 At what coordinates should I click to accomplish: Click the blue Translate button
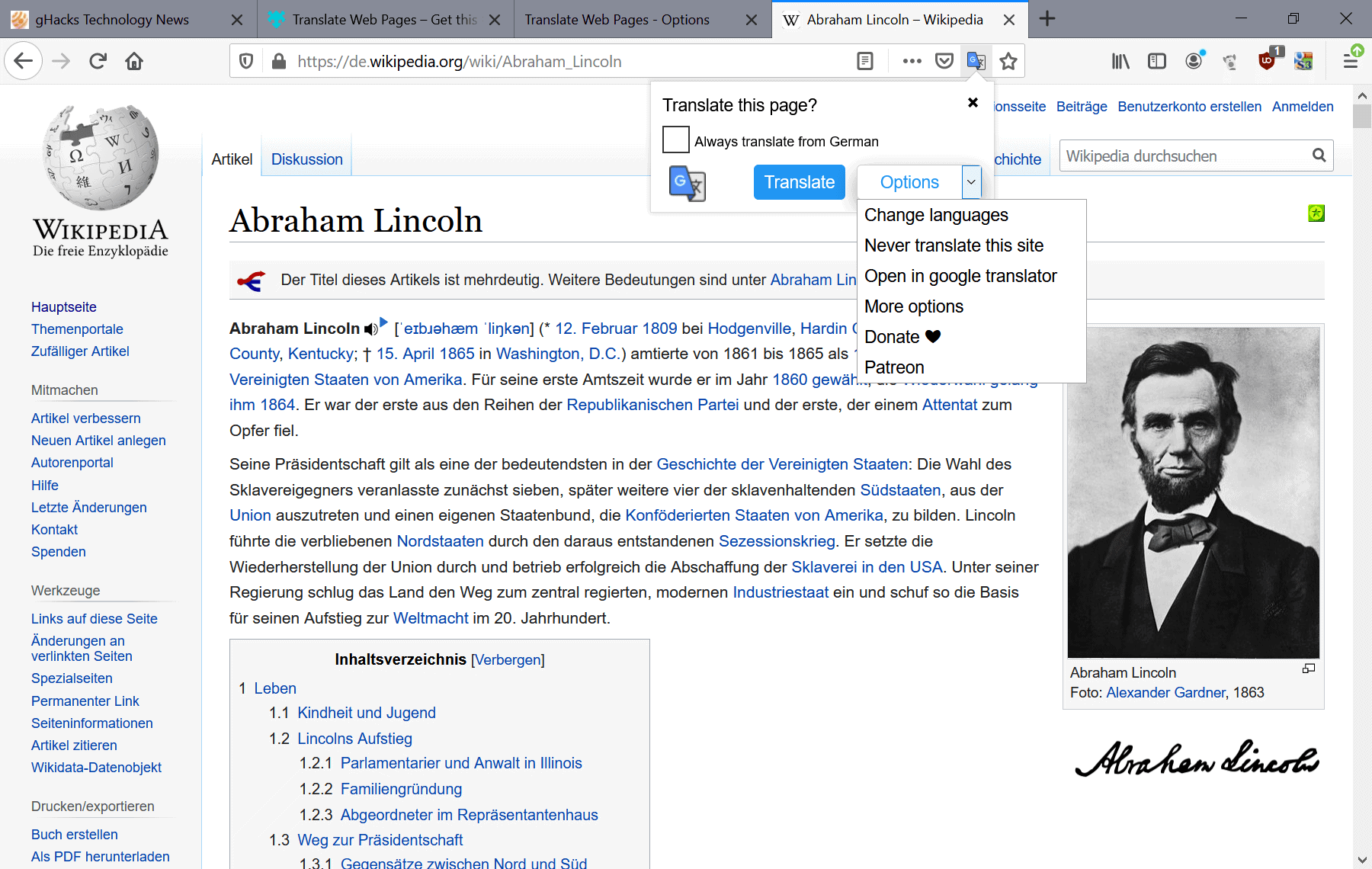click(800, 182)
